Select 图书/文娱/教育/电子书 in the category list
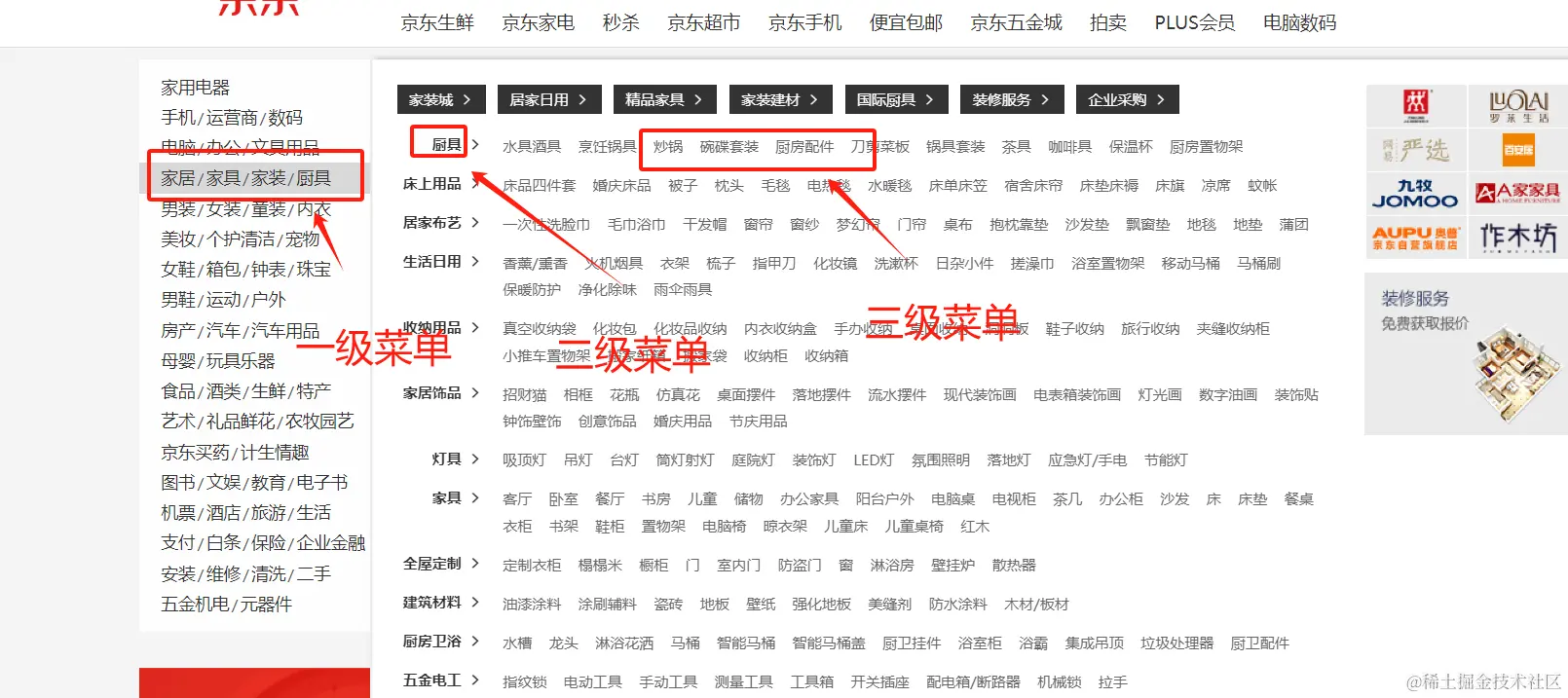The height and width of the screenshot is (698, 1568). click(x=254, y=483)
